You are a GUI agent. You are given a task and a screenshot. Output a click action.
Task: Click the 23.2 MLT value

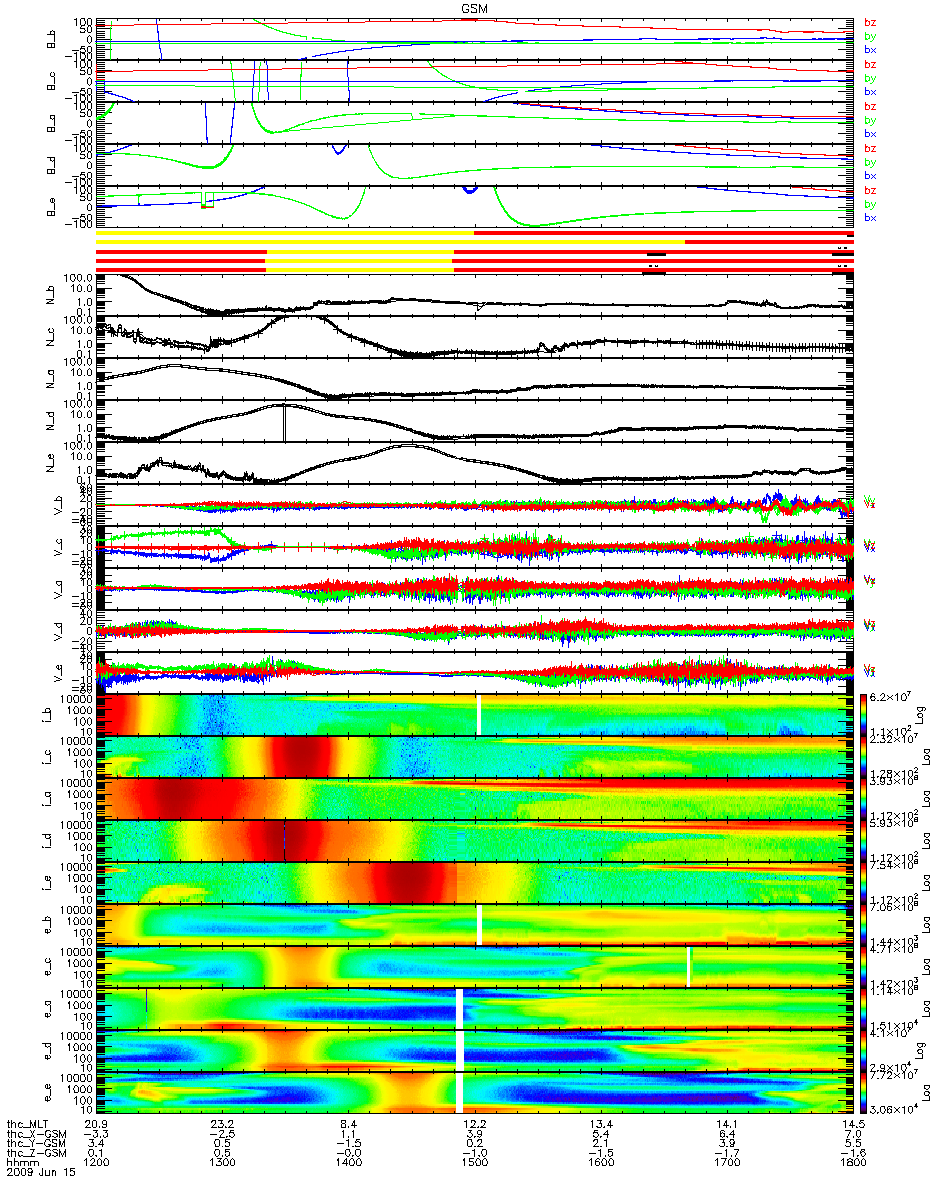click(x=221, y=1124)
